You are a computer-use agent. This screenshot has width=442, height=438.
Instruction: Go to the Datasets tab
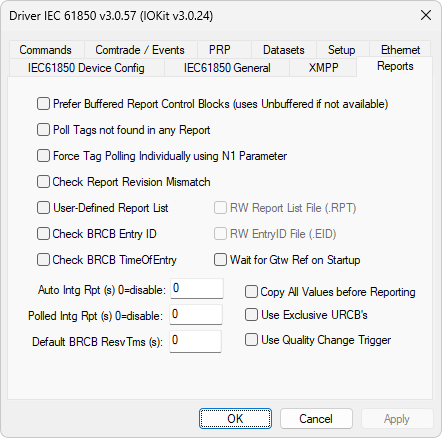pyautogui.click(x=284, y=50)
